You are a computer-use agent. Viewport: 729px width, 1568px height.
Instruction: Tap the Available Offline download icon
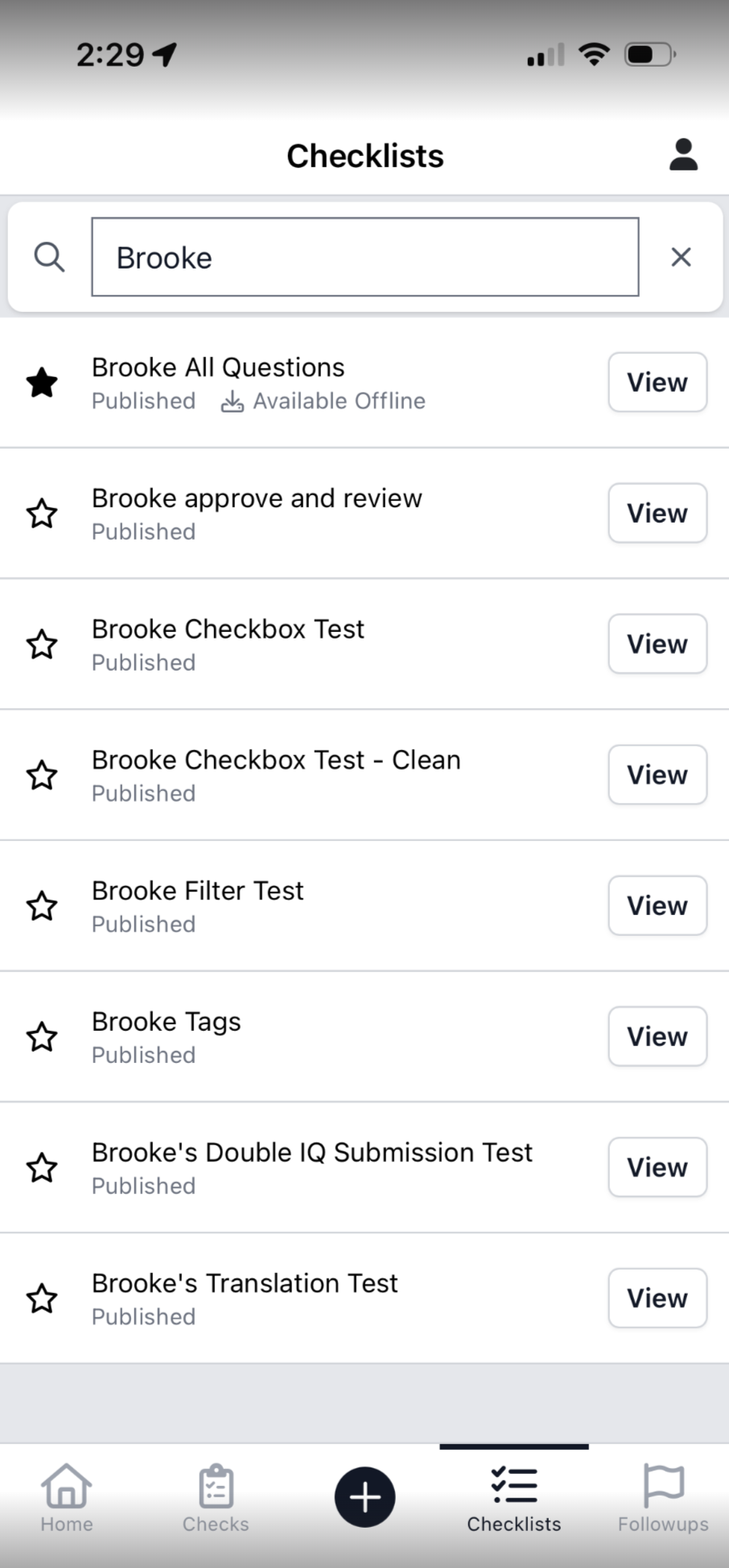pos(232,401)
